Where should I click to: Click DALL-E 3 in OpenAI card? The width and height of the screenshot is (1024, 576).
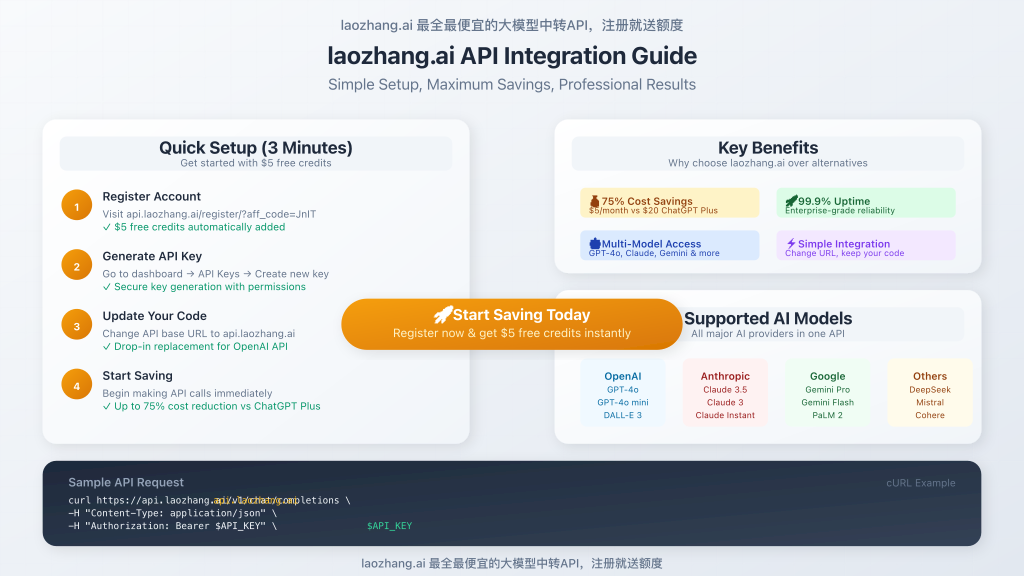click(x=622, y=415)
